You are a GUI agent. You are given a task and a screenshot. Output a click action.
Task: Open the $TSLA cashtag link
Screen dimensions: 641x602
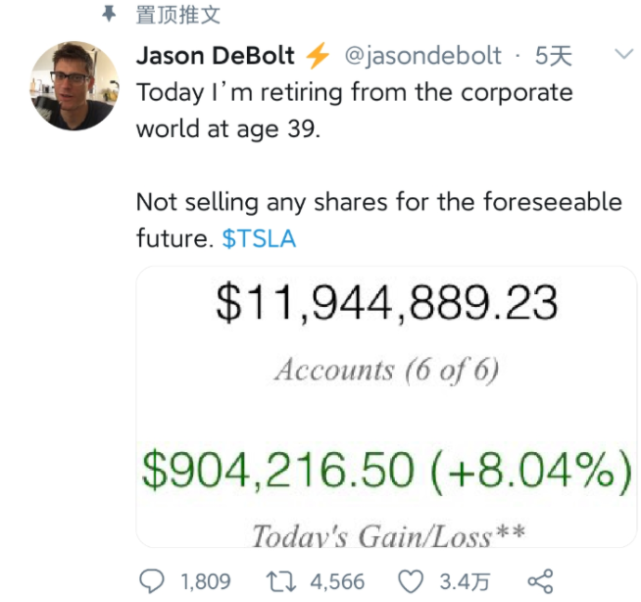(259, 240)
